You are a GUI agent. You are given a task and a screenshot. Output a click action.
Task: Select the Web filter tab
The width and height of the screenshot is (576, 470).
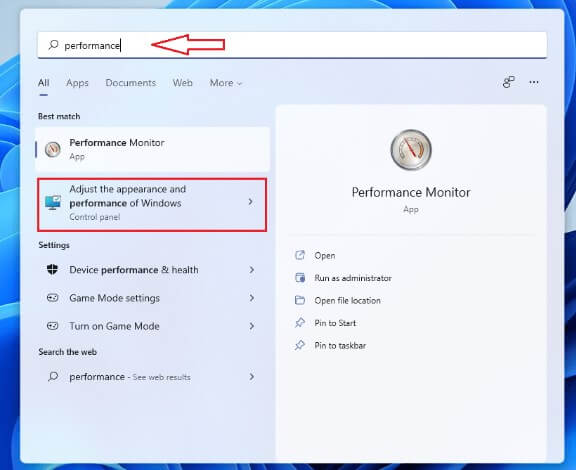[x=183, y=83]
